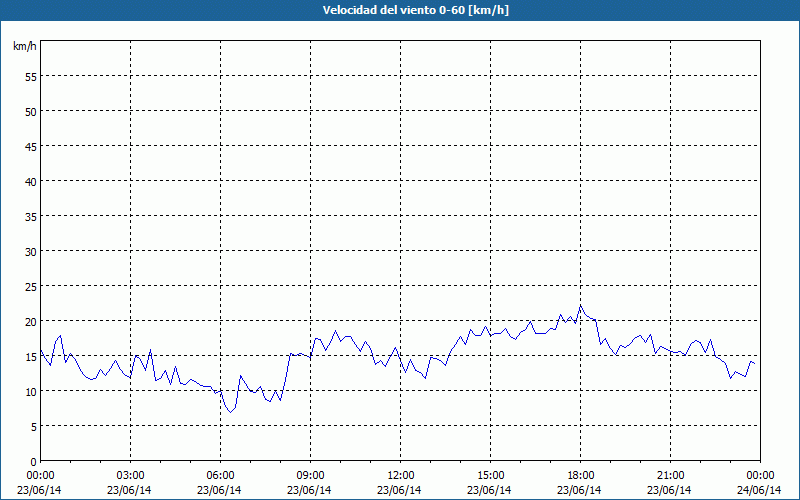The image size is (800, 500).
Task: Click the 45 value on the y-axis
Action: click(x=31, y=146)
